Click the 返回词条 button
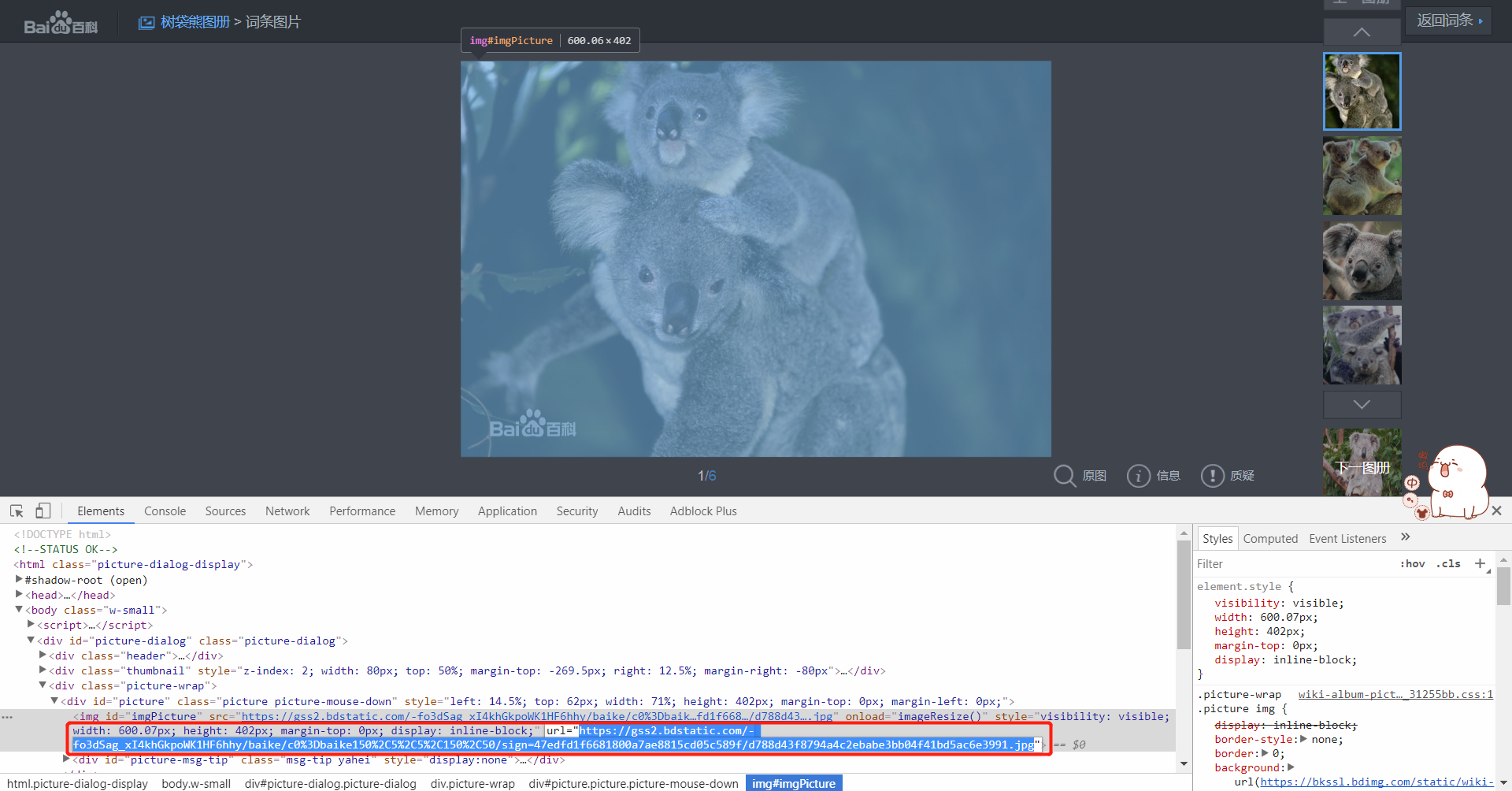This screenshot has height=791, width=1512. coord(1449,20)
